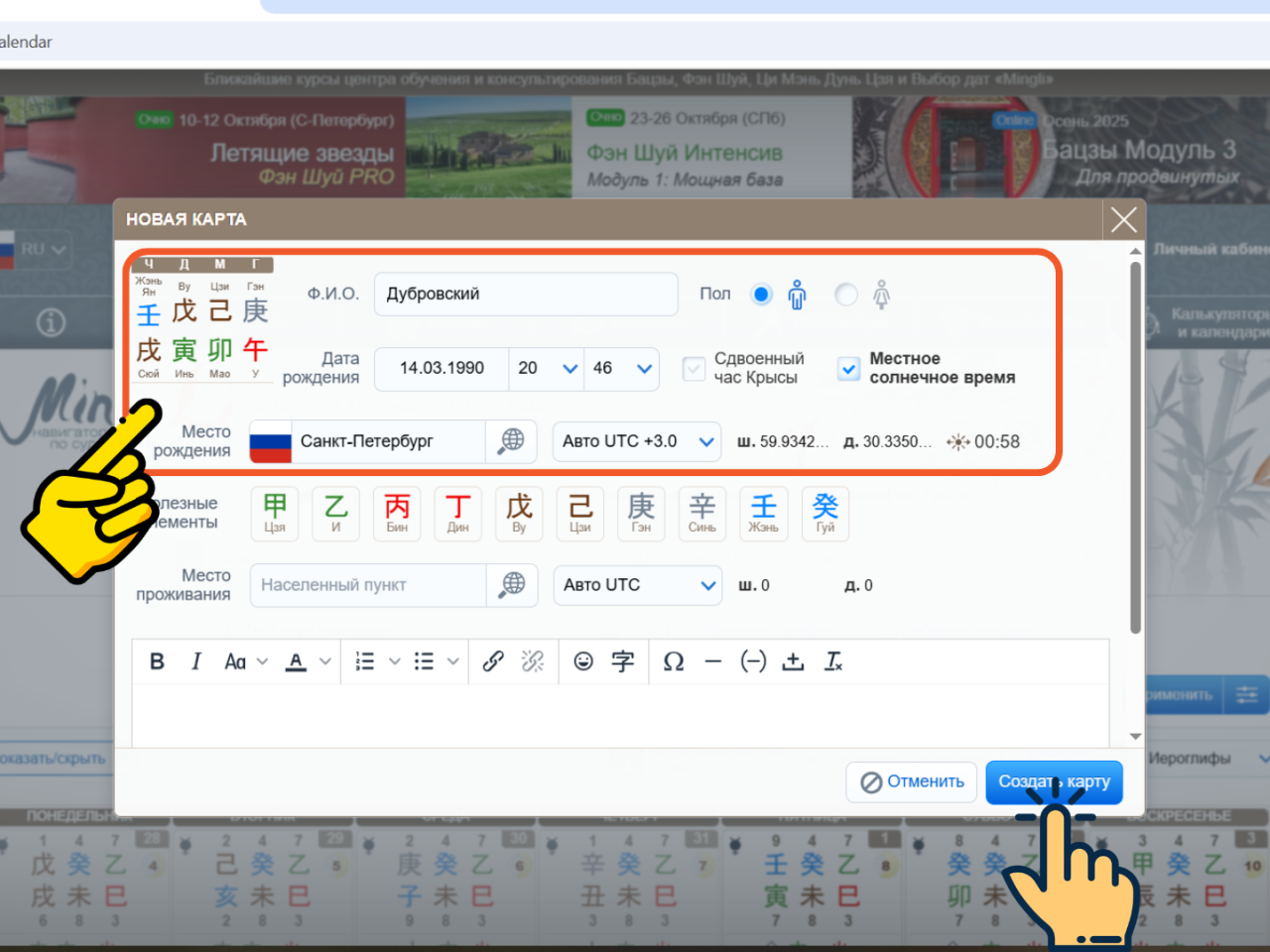Image resolution: width=1270 pixels, height=952 pixels.
Task: Insert a link in the editor
Action: point(493,661)
